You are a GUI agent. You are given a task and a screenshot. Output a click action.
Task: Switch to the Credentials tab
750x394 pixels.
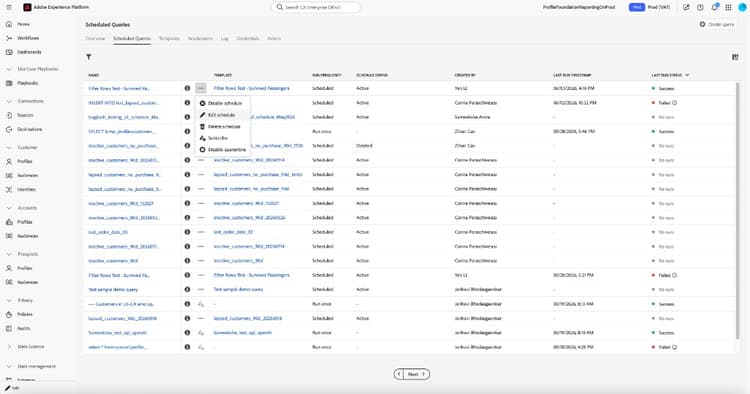pos(248,38)
